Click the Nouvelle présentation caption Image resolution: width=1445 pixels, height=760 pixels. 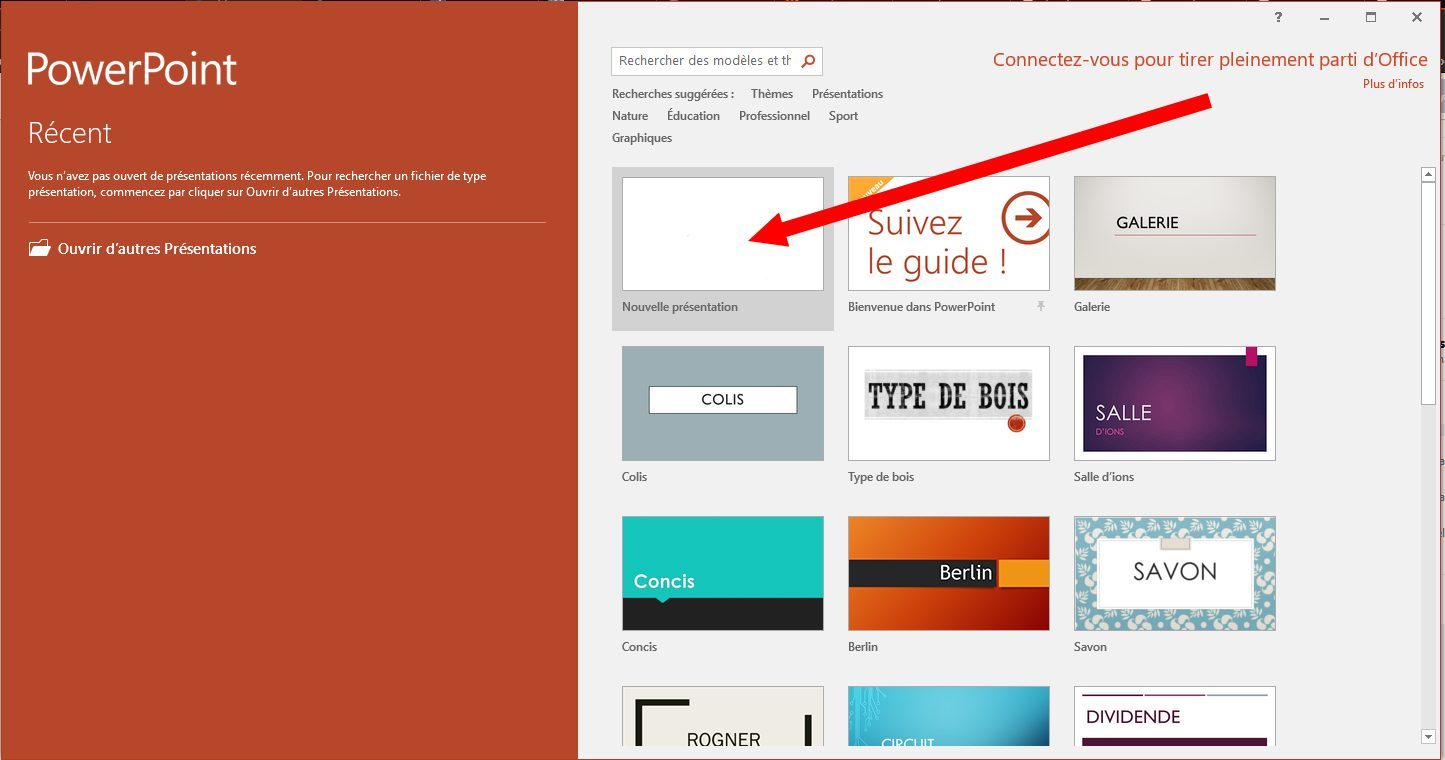[680, 307]
